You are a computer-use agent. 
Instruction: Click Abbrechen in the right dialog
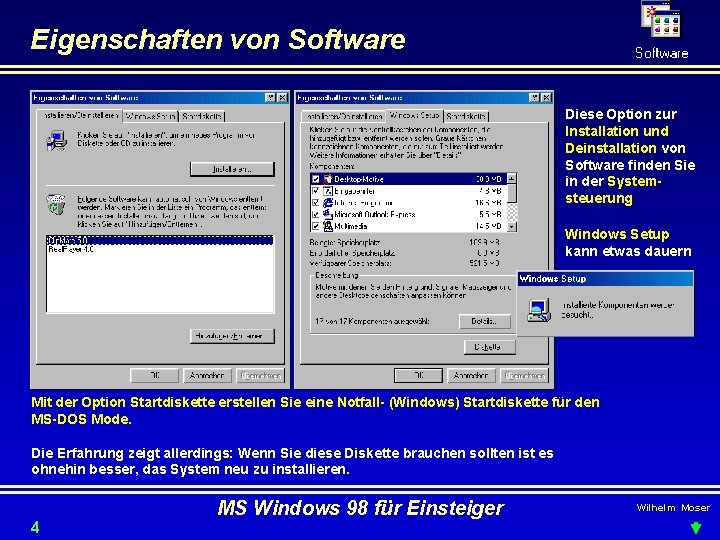pos(471,376)
